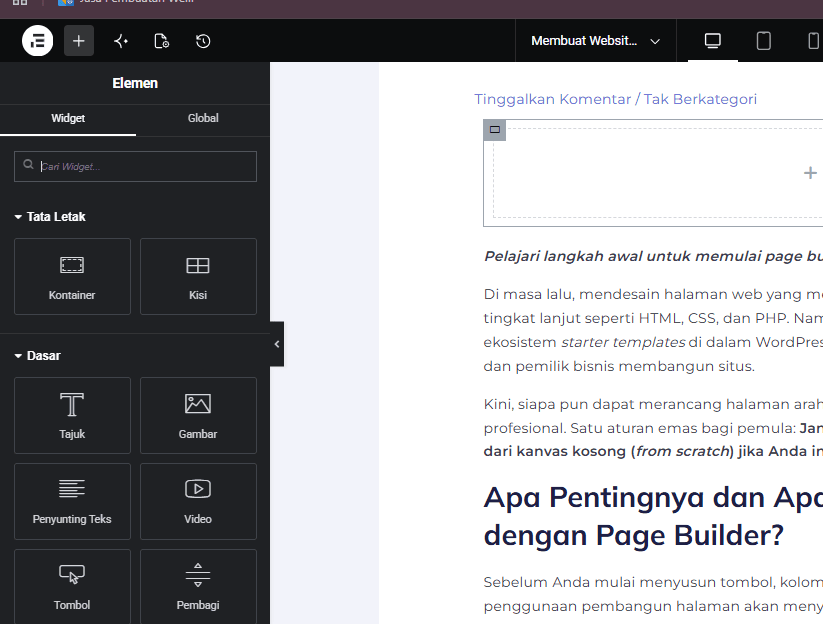Switch to the Jasa Pembuatan browser tab
The width and height of the screenshot is (823, 624).
coord(126,2)
